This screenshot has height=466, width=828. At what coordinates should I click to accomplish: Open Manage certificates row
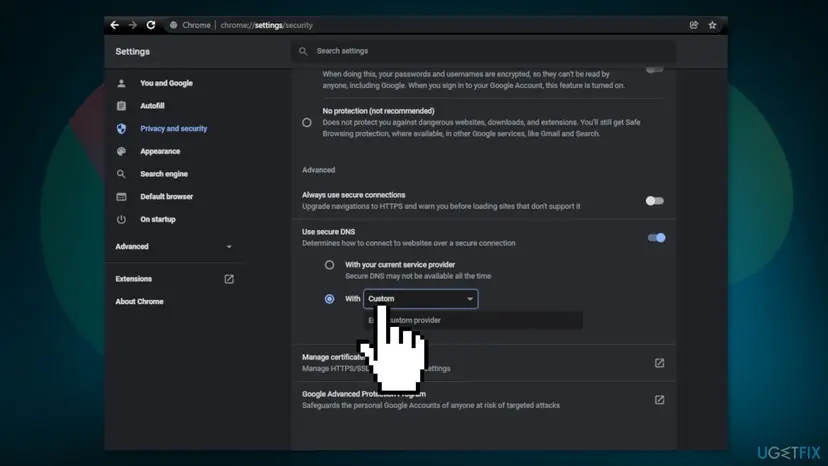(483, 363)
